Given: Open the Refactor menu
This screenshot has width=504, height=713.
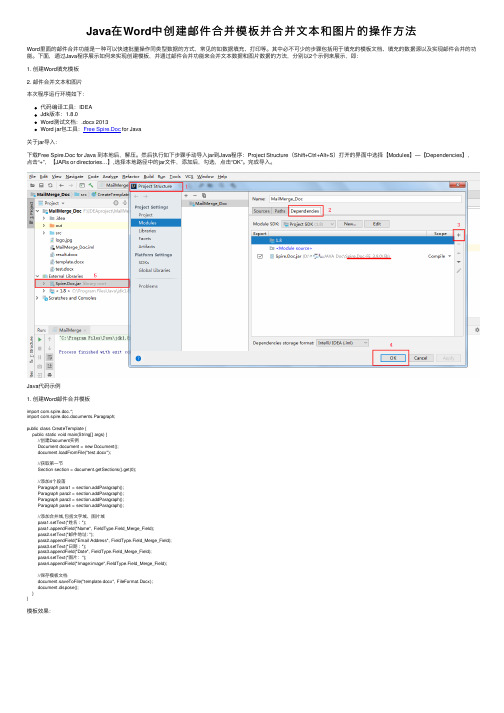Looking at the screenshot, I should coord(131,176).
